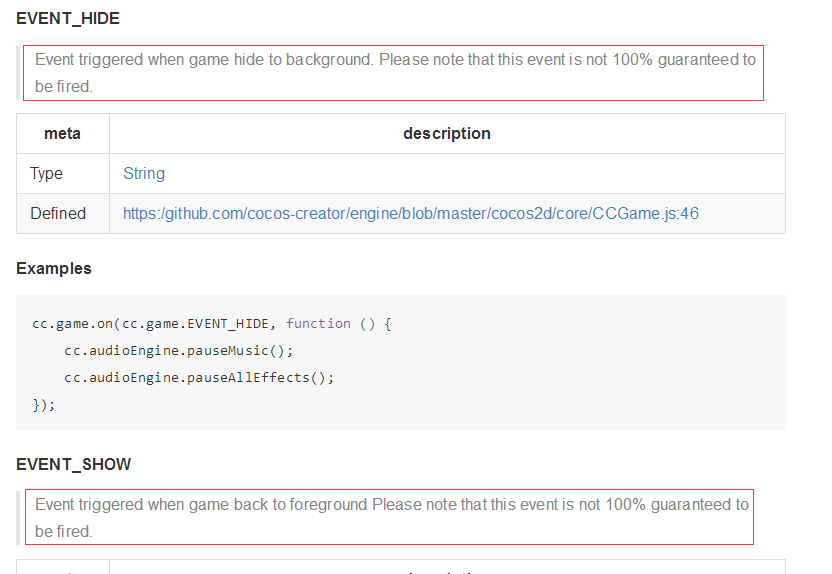The width and height of the screenshot is (832, 574).
Task: Click the "meta" table column header
Action: click(x=63, y=133)
